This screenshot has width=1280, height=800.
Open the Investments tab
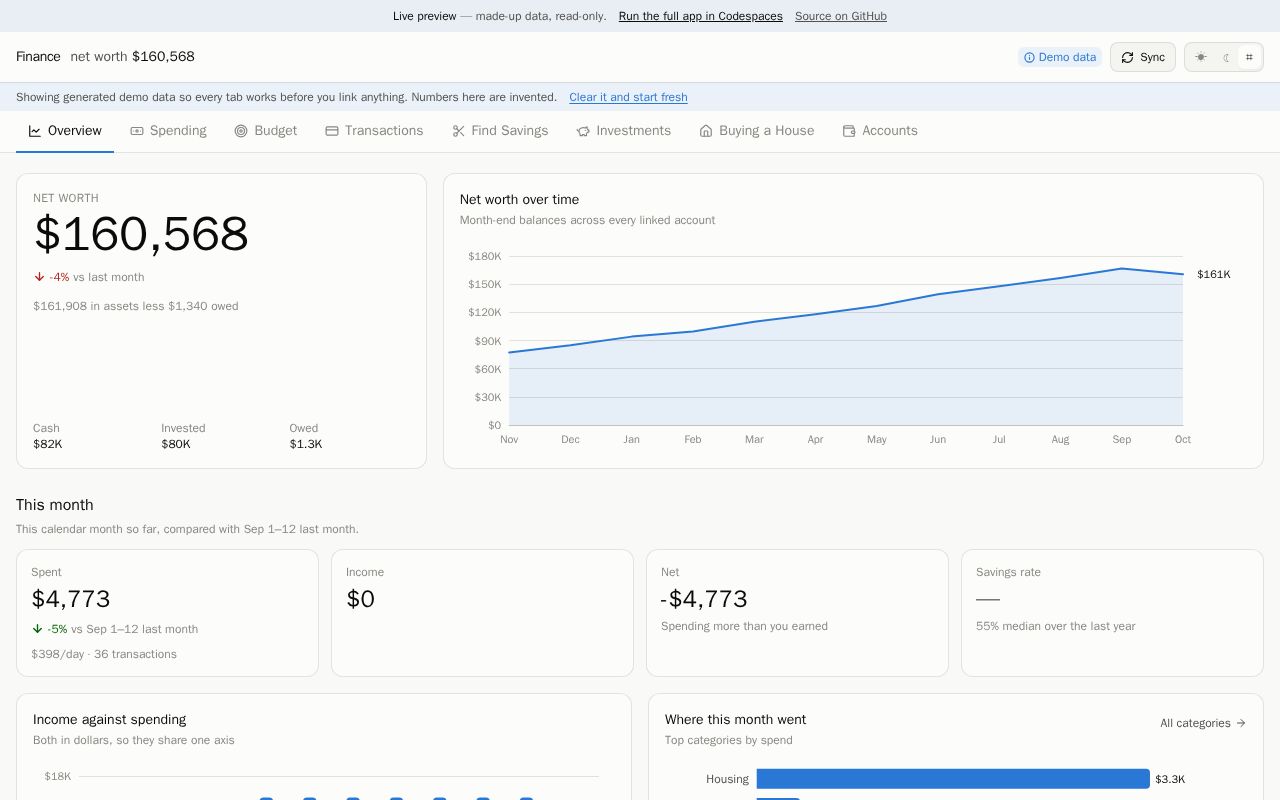pos(624,131)
